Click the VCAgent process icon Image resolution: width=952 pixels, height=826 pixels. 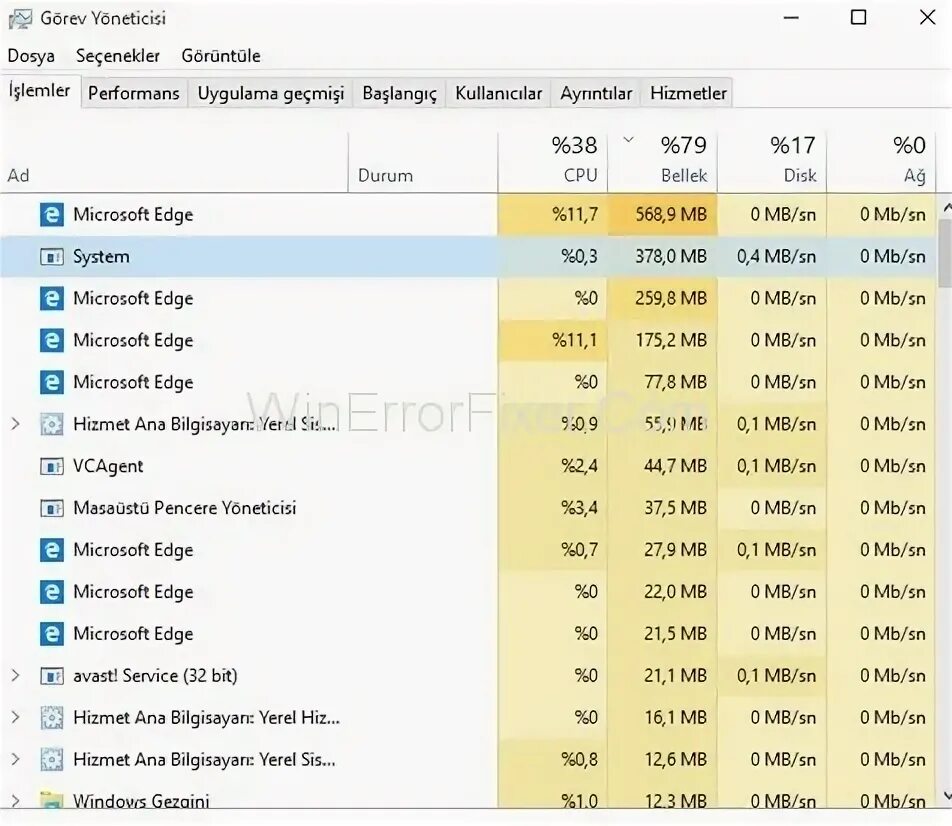pos(52,466)
